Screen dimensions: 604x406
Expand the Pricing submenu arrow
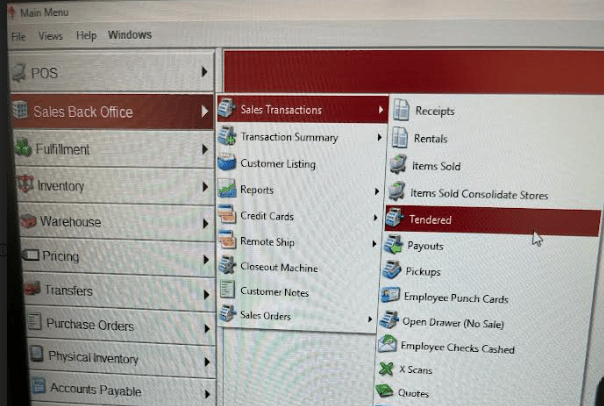(x=206, y=260)
